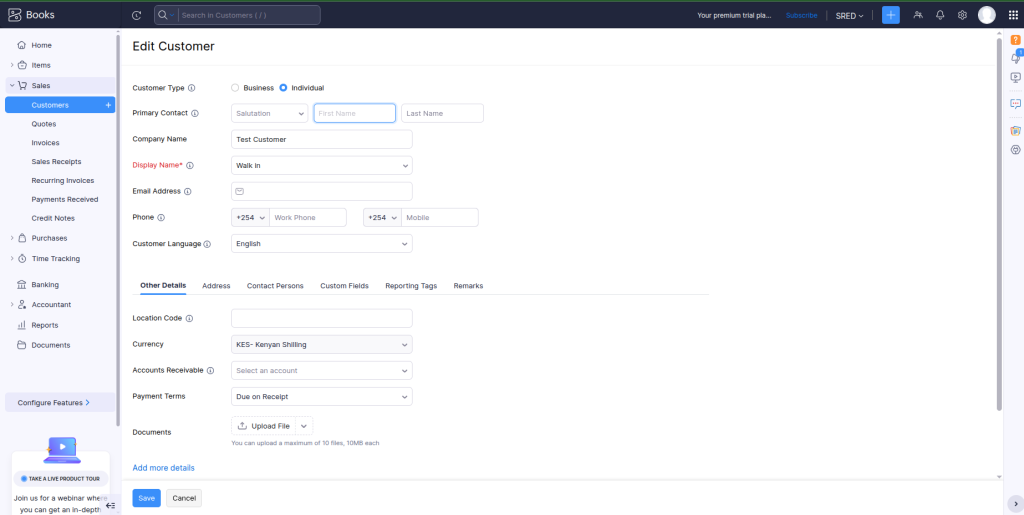Select the Individual customer type
The width and height of the screenshot is (1024, 515).
click(x=283, y=87)
